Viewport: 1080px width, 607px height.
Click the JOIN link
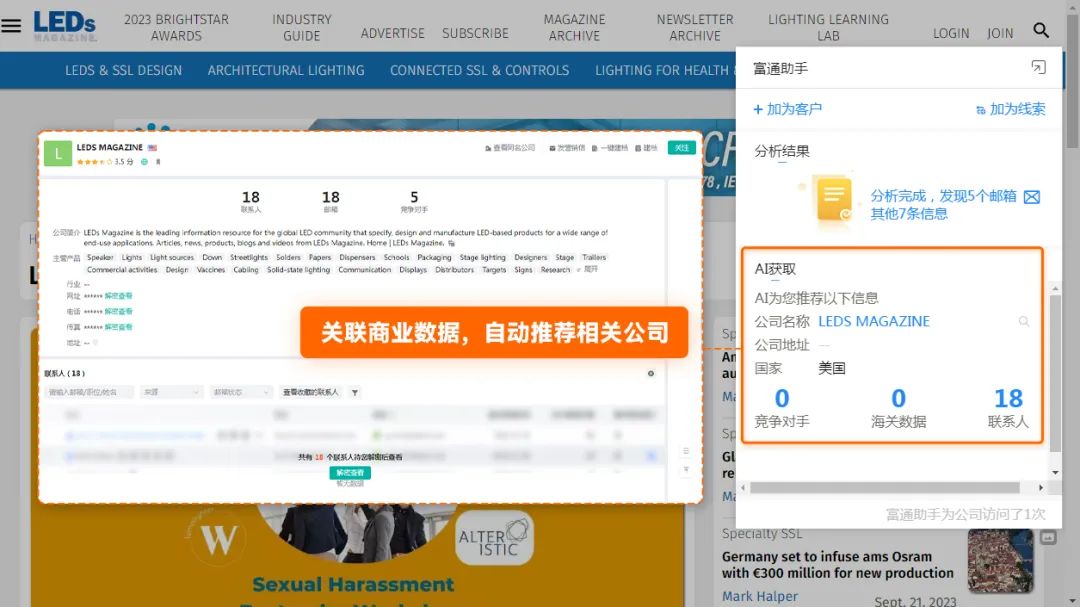(1000, 33)
